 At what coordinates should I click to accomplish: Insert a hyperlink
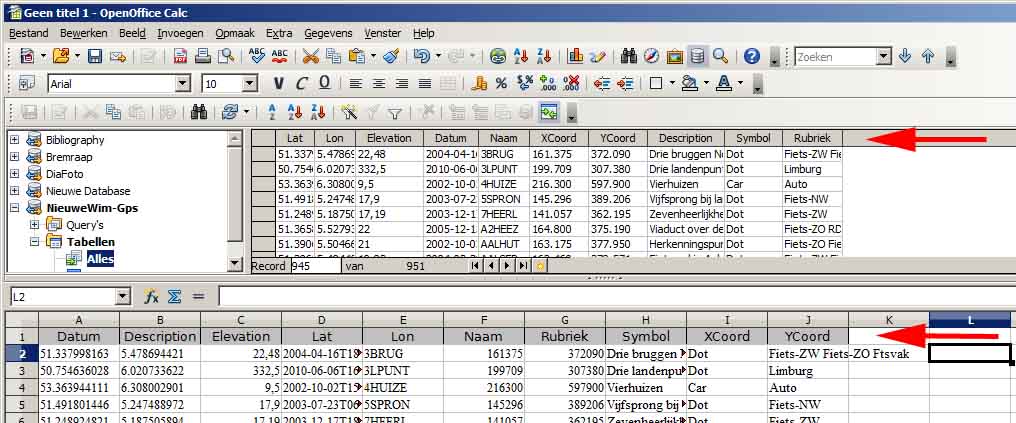498,56
